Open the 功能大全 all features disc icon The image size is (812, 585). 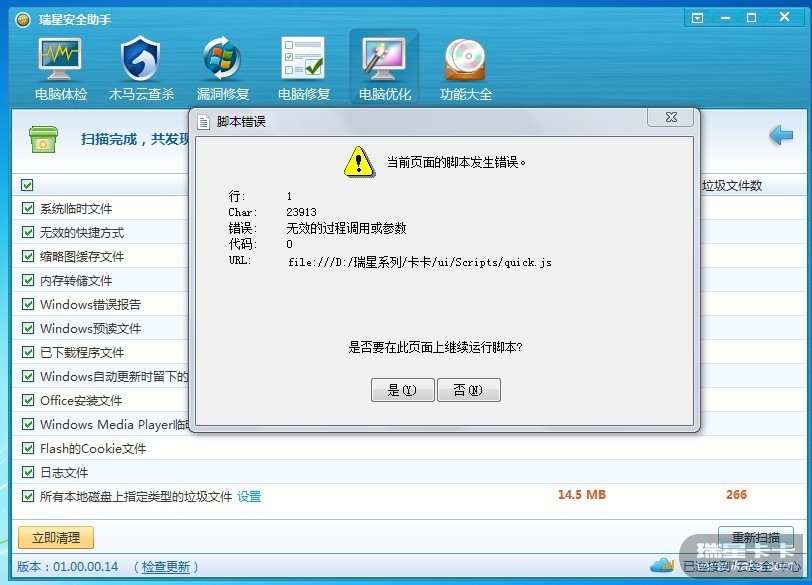click(x=465, y=60)
